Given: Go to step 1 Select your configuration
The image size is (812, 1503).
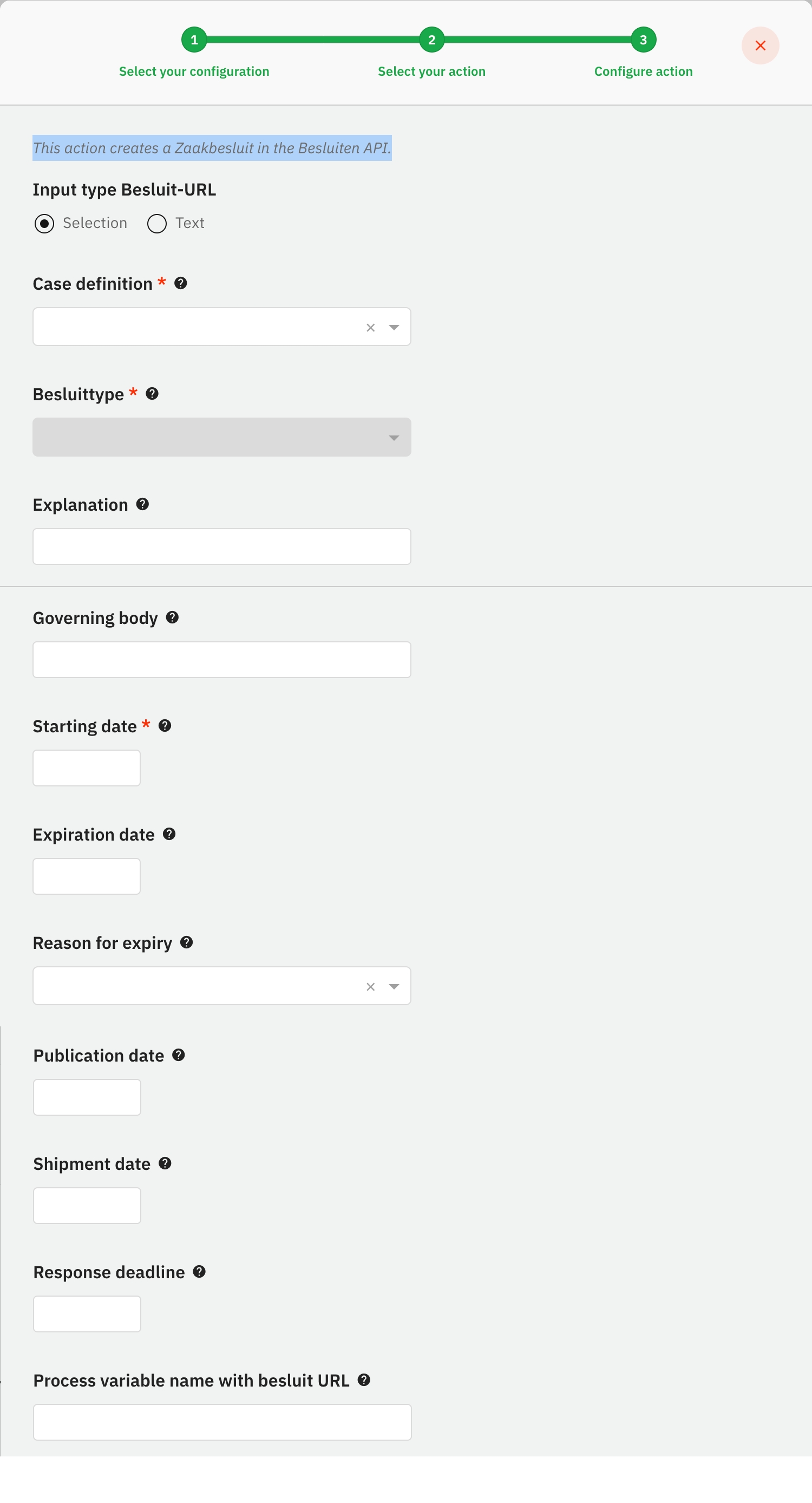Looking at the screenshot, I should pos(194,40).
